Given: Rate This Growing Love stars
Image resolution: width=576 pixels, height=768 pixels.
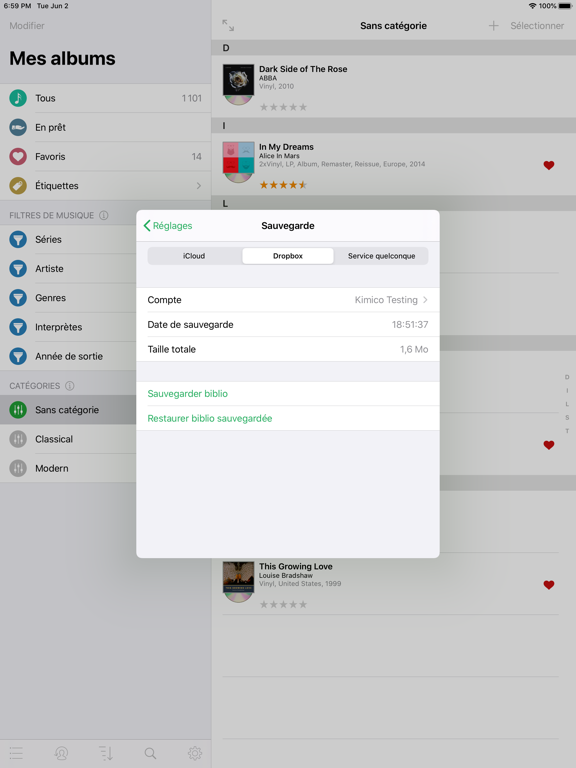Looking at the screenshot, I should coord(283,604).
